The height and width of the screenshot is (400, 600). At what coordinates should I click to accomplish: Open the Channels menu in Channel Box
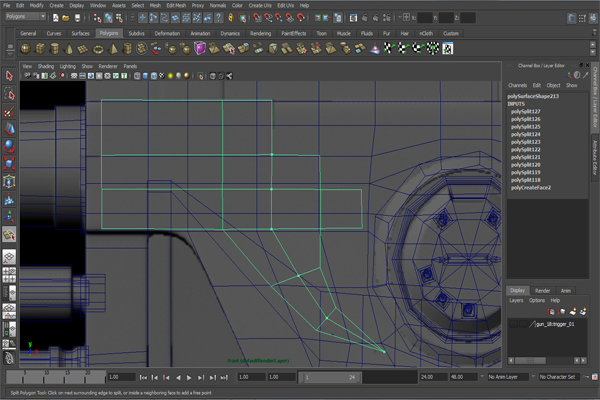(x=517, y=85)
